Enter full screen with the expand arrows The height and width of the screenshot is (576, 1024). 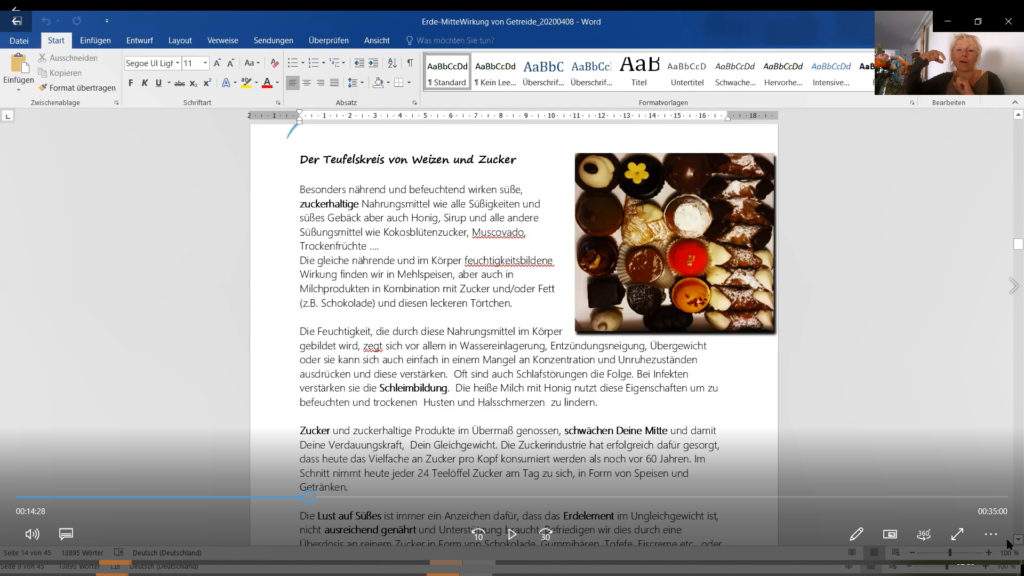pyautogui.click(x=957, y=534)
